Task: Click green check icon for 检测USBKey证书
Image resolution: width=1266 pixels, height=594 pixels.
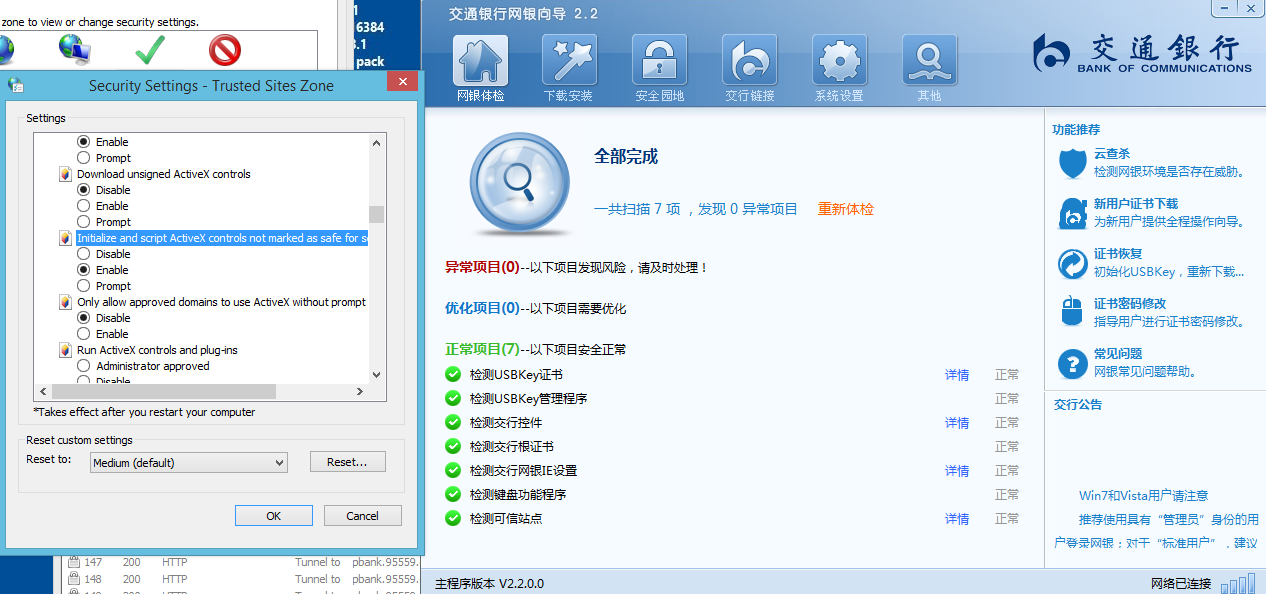Action: coord(453,374)
